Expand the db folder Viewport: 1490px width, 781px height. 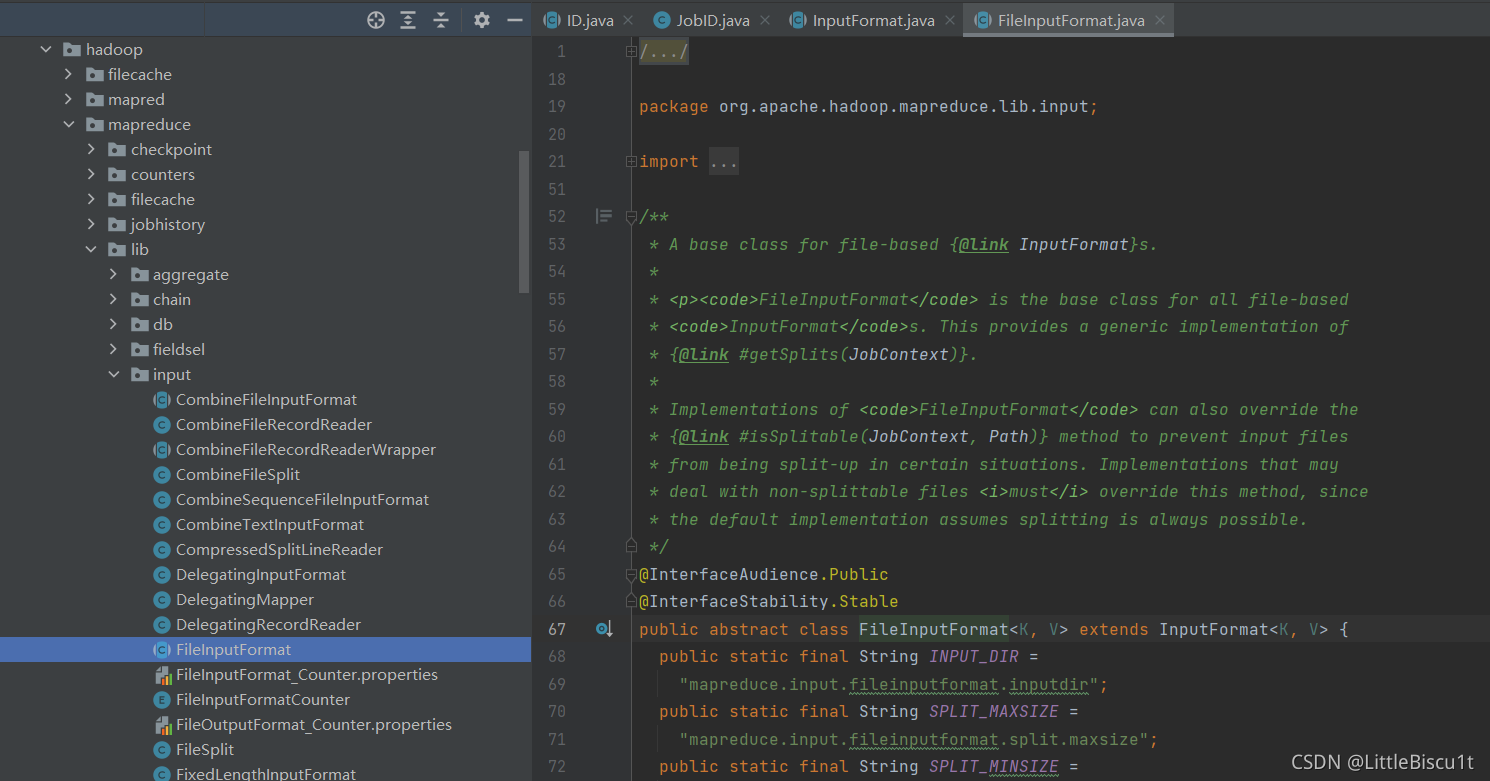(113, 324)
